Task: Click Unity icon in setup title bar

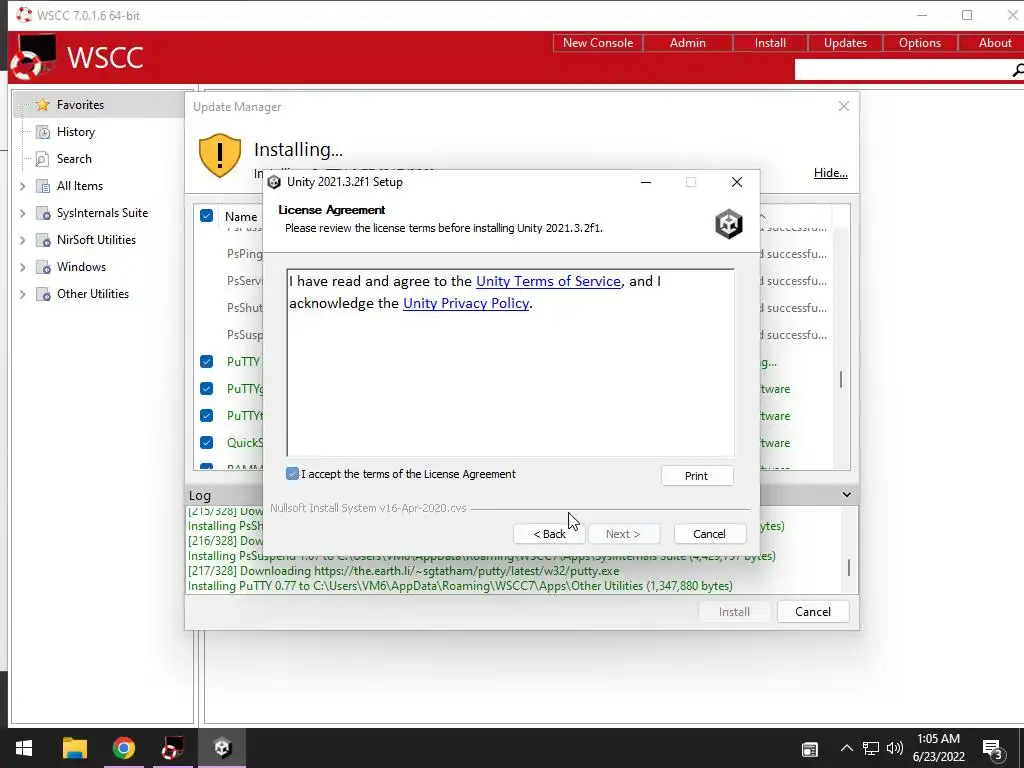Action: coord(274,182)
